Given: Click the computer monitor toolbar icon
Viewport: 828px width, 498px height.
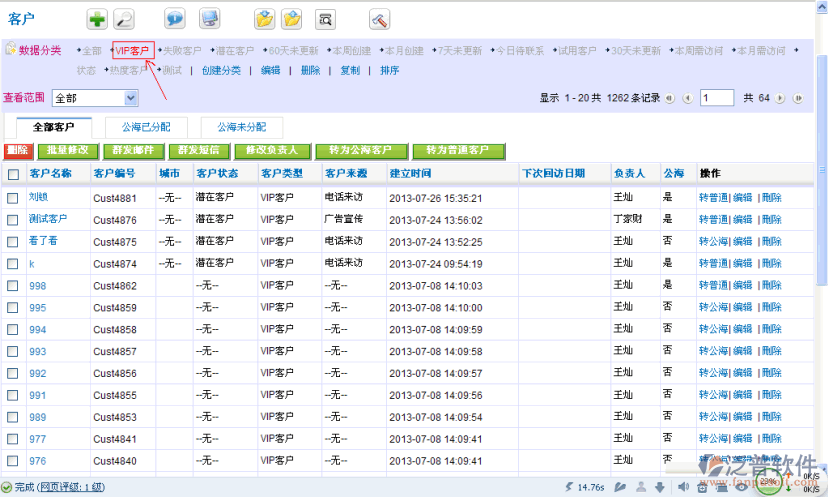Looking at the screenshot, I should [209, 18].
